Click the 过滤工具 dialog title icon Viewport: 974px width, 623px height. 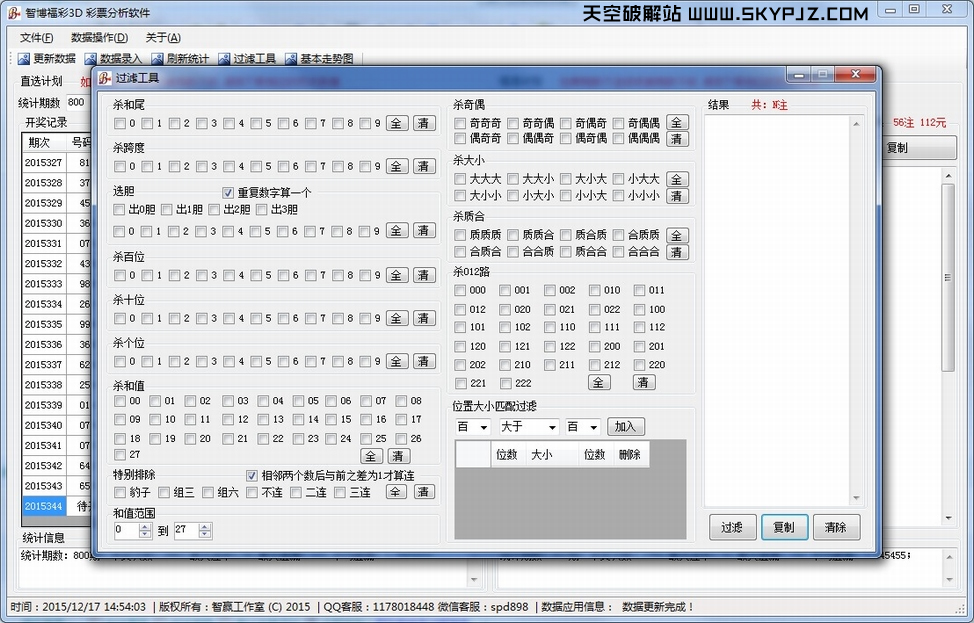pos(104,77)
